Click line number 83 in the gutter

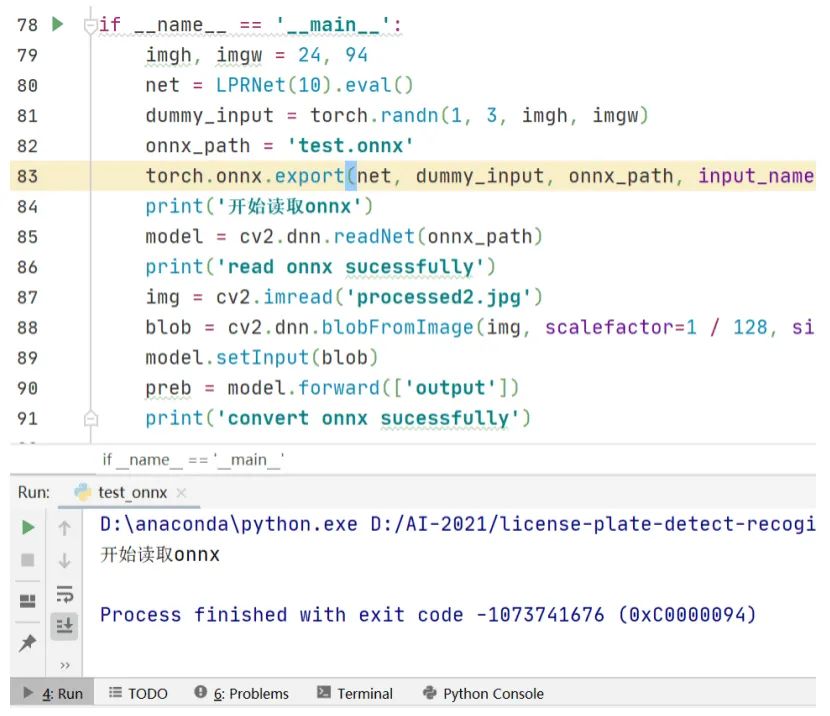28,176
